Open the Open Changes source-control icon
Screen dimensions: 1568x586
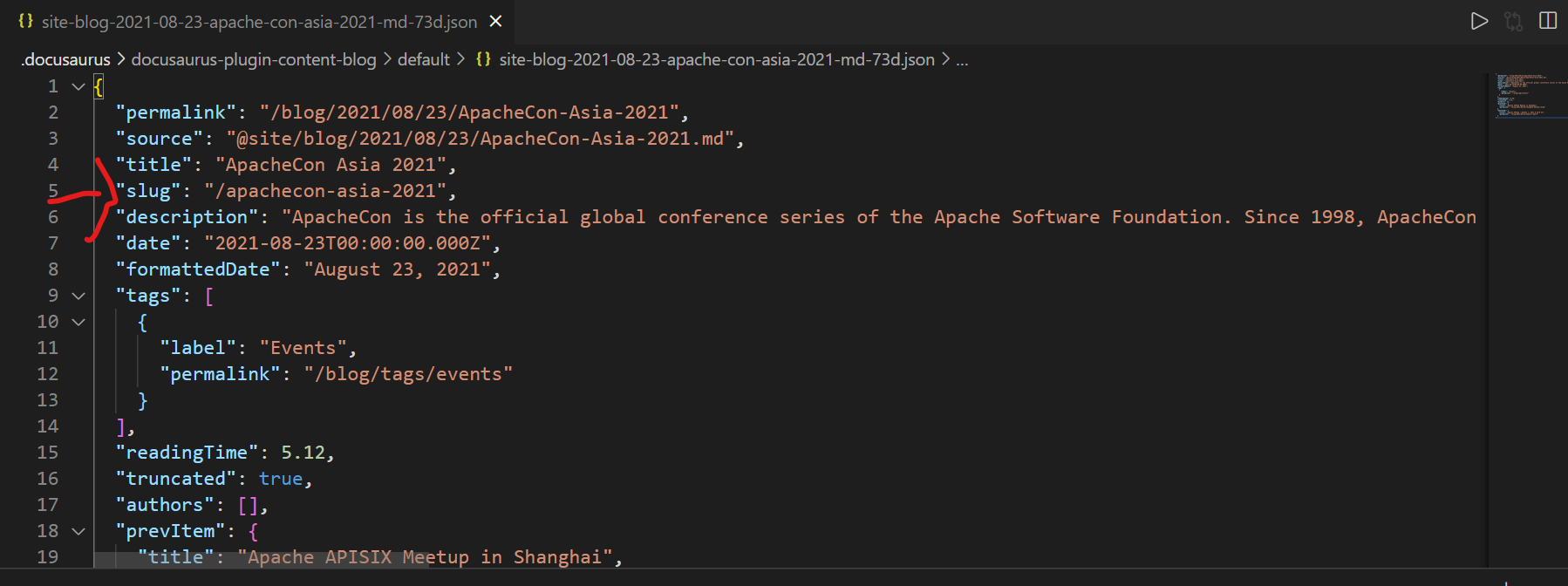click(1513, 21)
